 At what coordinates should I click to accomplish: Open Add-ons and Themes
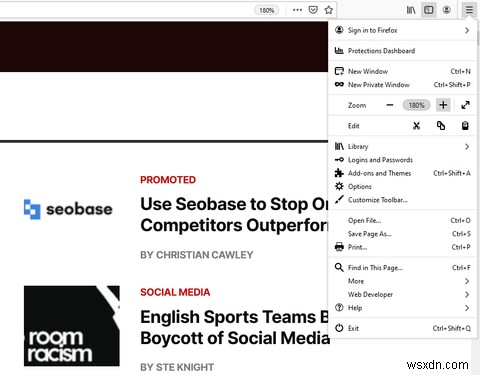(x=402, y=173)
